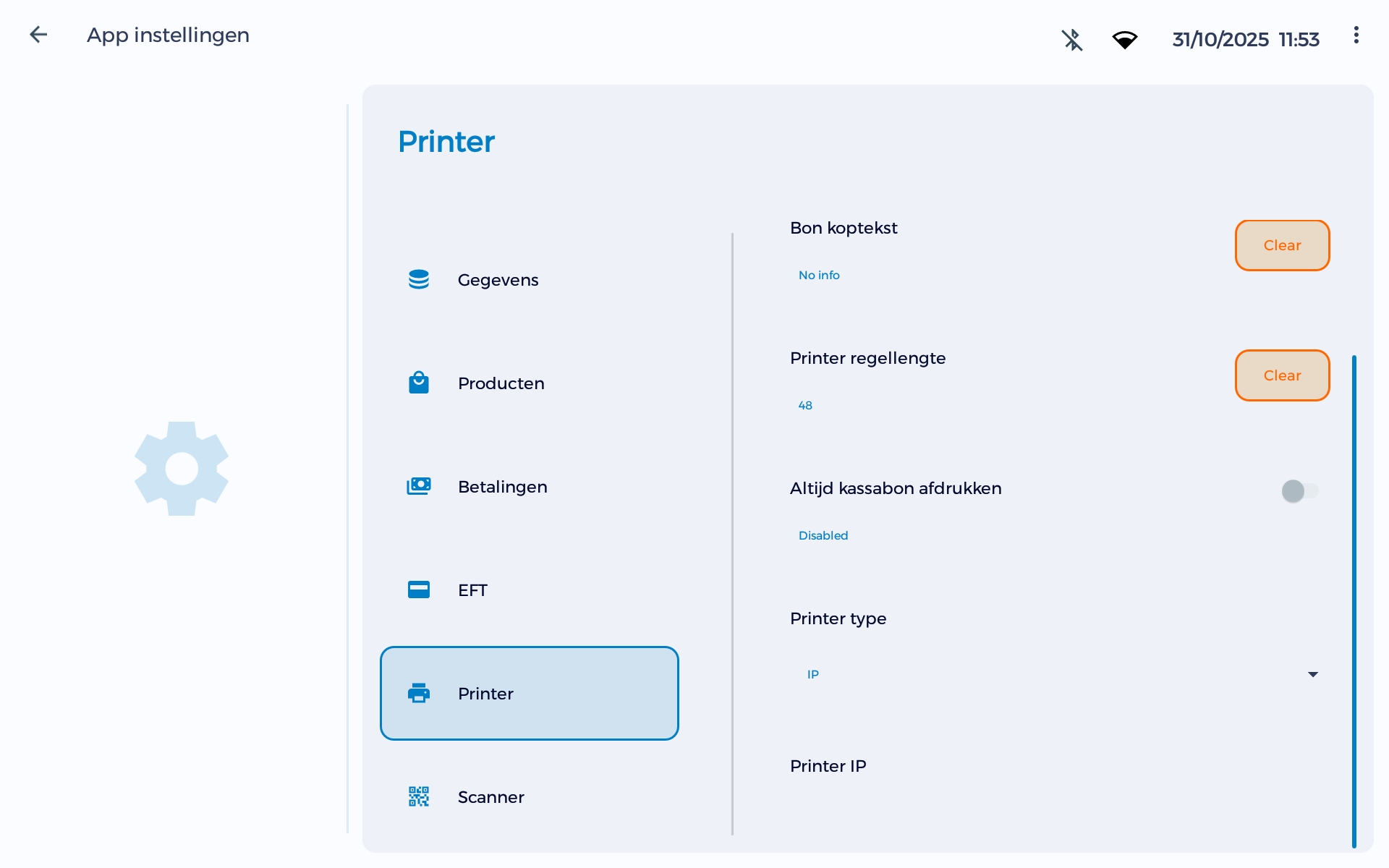
Task: Click the gear watermark graphic
Action: point(181,468)
